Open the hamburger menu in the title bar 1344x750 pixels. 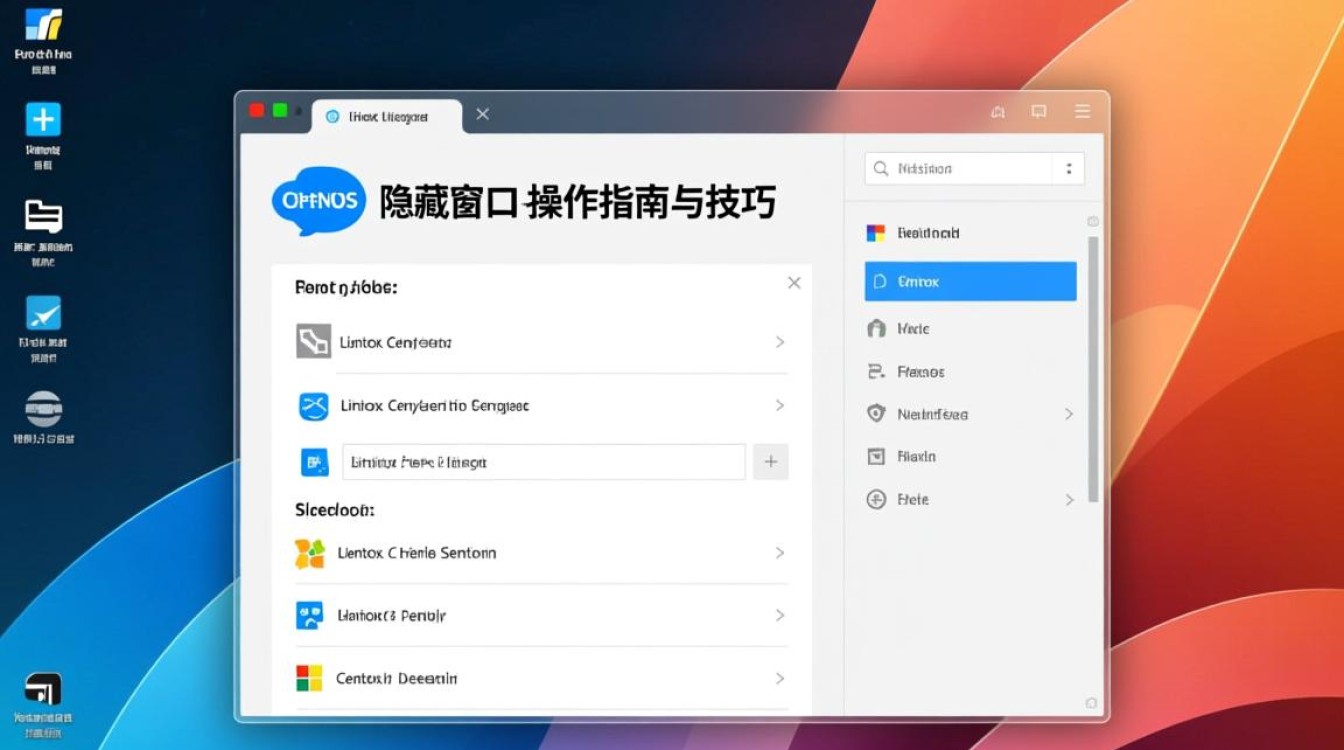(x=1082, y=112)
